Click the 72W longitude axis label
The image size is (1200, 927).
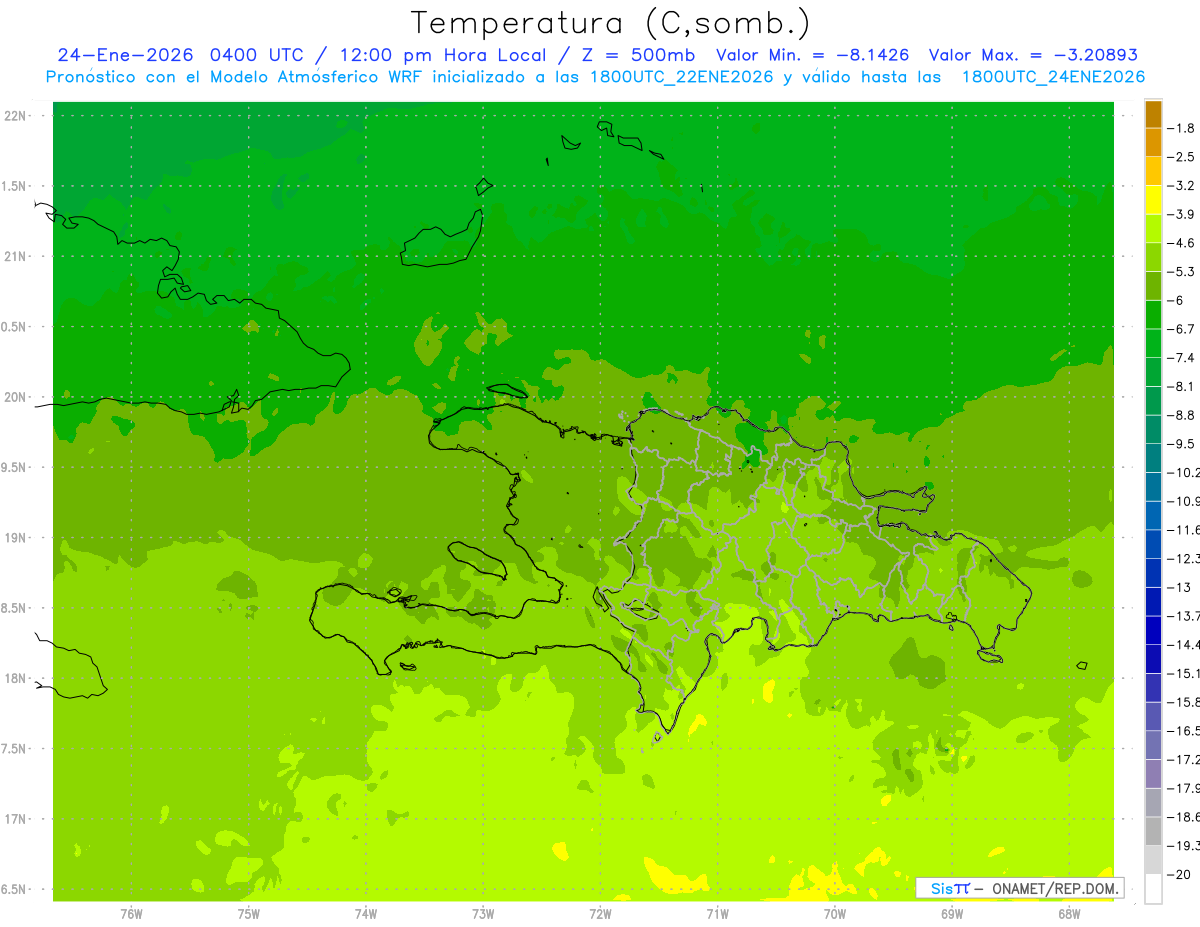pyautogui.click(x=600, y=914)
